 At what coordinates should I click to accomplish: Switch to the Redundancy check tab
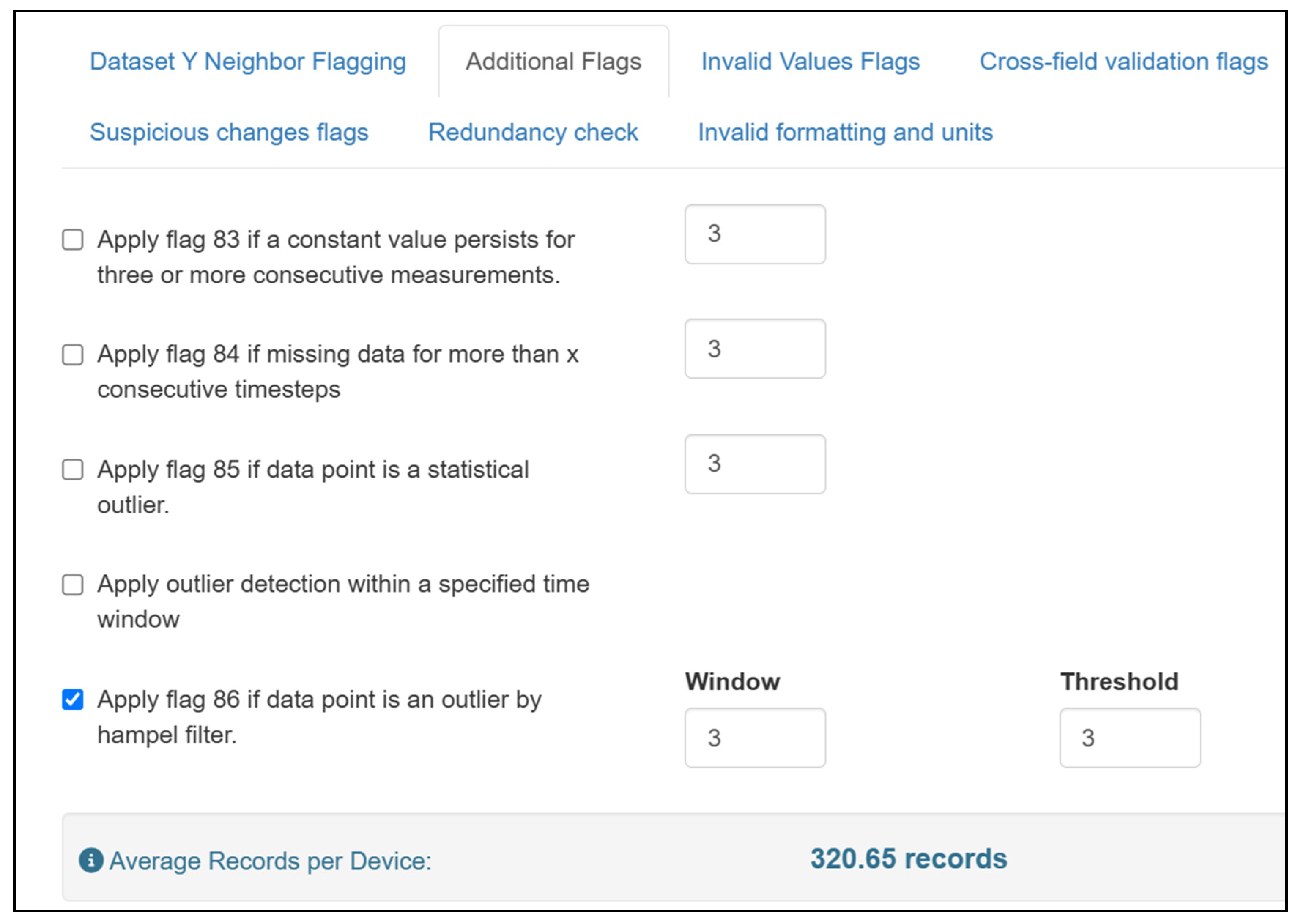[533, 132]
